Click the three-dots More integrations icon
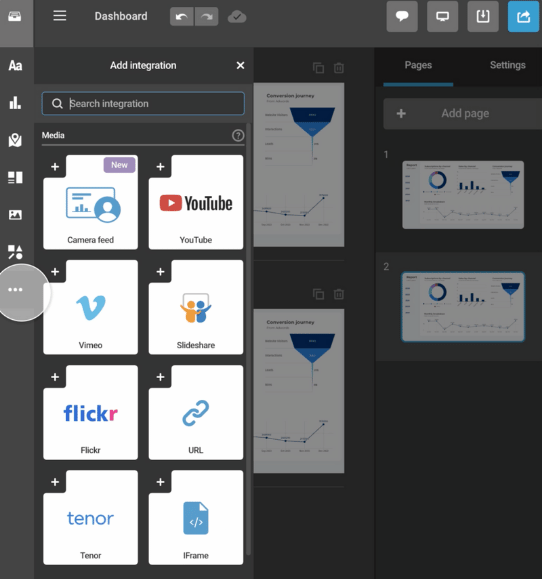This screenshot has width=542, height=579. [x=15, y=290]
